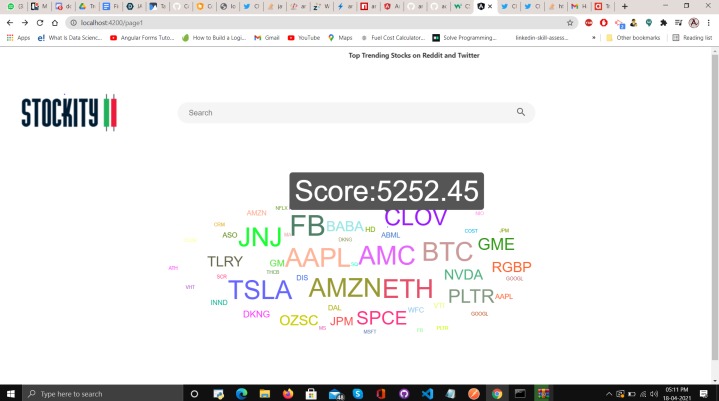Open Chrome three-dot menu

[x=708, y=22]
